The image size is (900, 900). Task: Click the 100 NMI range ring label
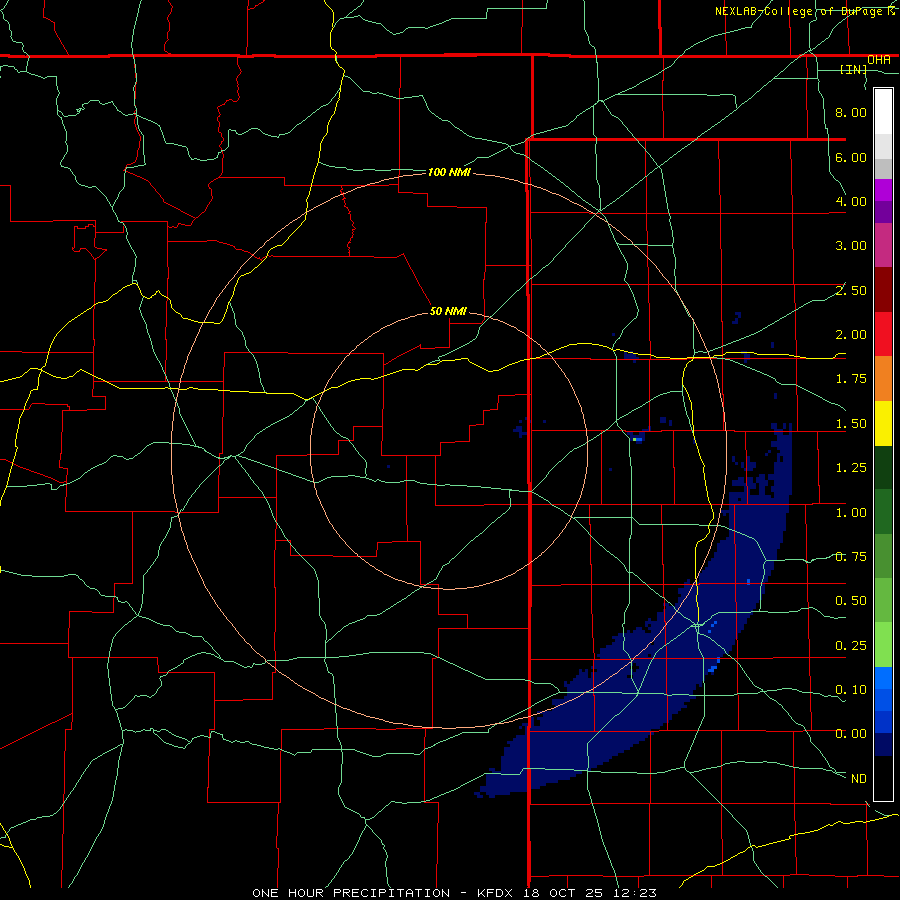[x=449, y=172]
